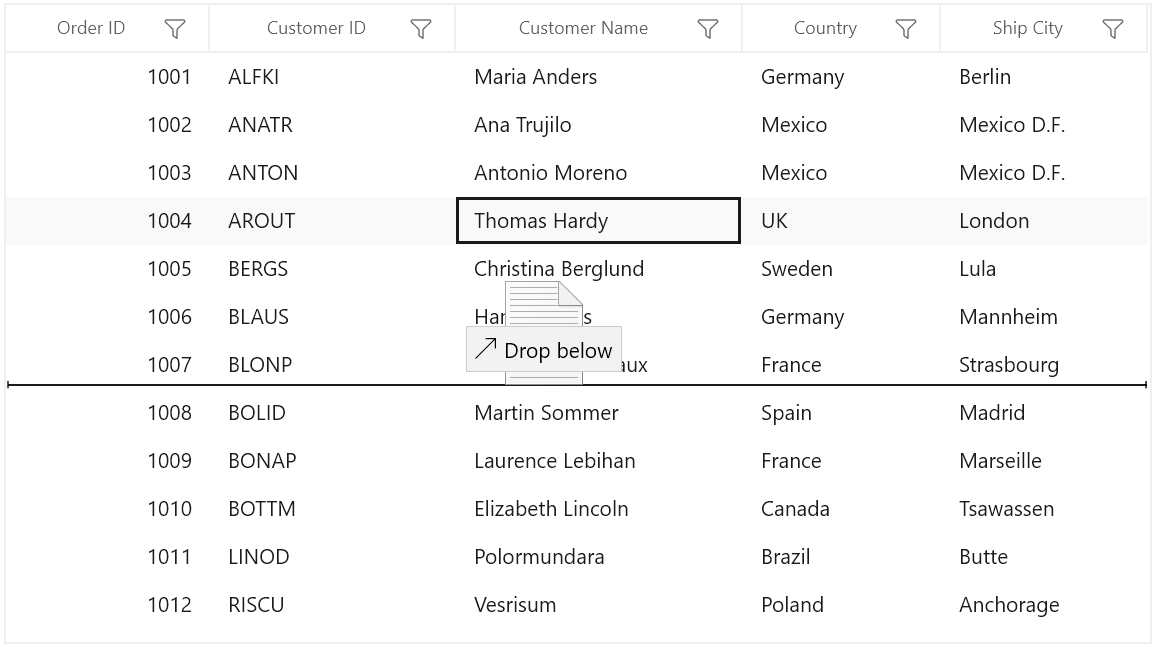Viewport: 1155px width, 647px height.
Task: Select order ID 1003 cell
Action: click(108, 172)
